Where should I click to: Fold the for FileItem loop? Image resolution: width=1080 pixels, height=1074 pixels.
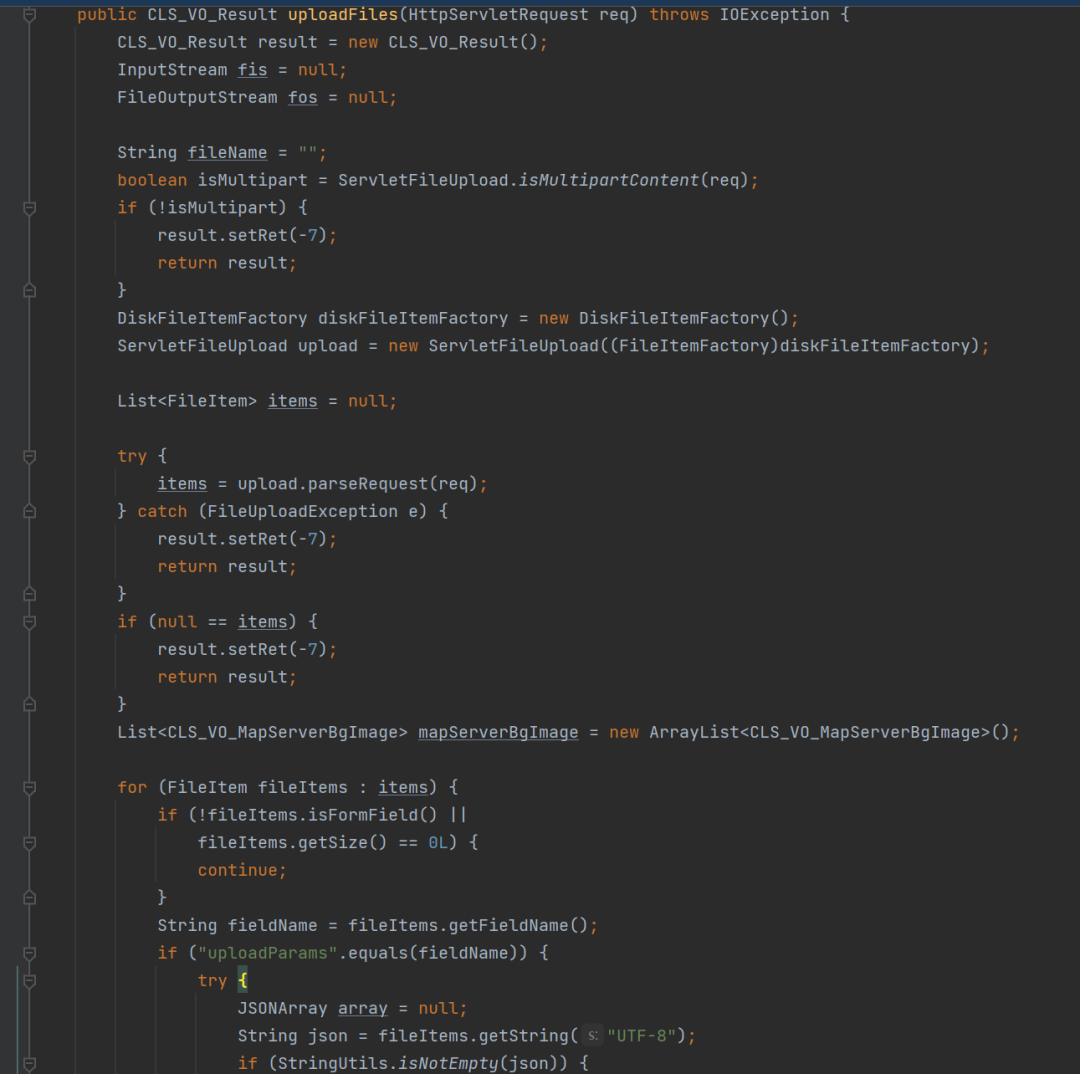click(x=29, y=787)
